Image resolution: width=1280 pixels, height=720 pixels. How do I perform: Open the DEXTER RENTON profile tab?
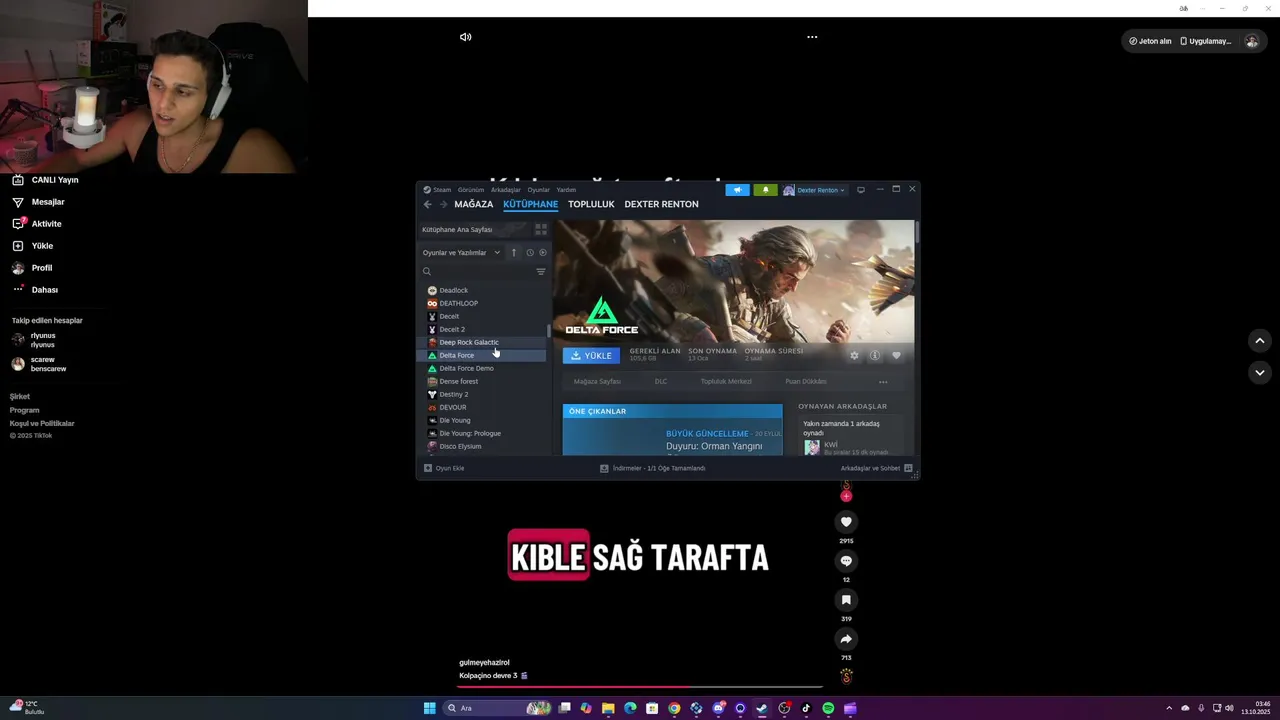pyautogui.click(x=662, y=204)
